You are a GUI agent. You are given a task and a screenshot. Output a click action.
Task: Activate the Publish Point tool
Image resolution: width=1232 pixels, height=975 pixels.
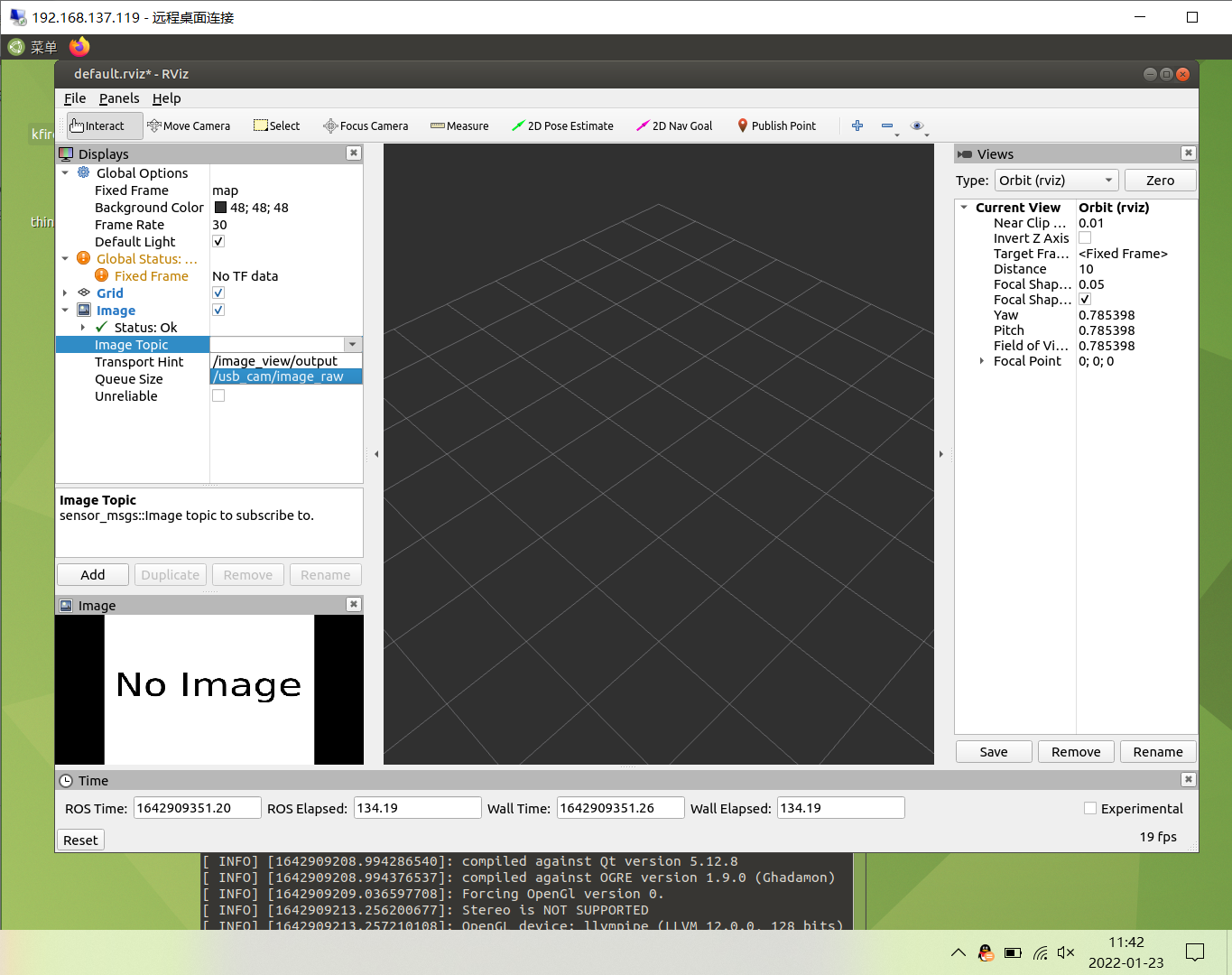coord(777,125)
